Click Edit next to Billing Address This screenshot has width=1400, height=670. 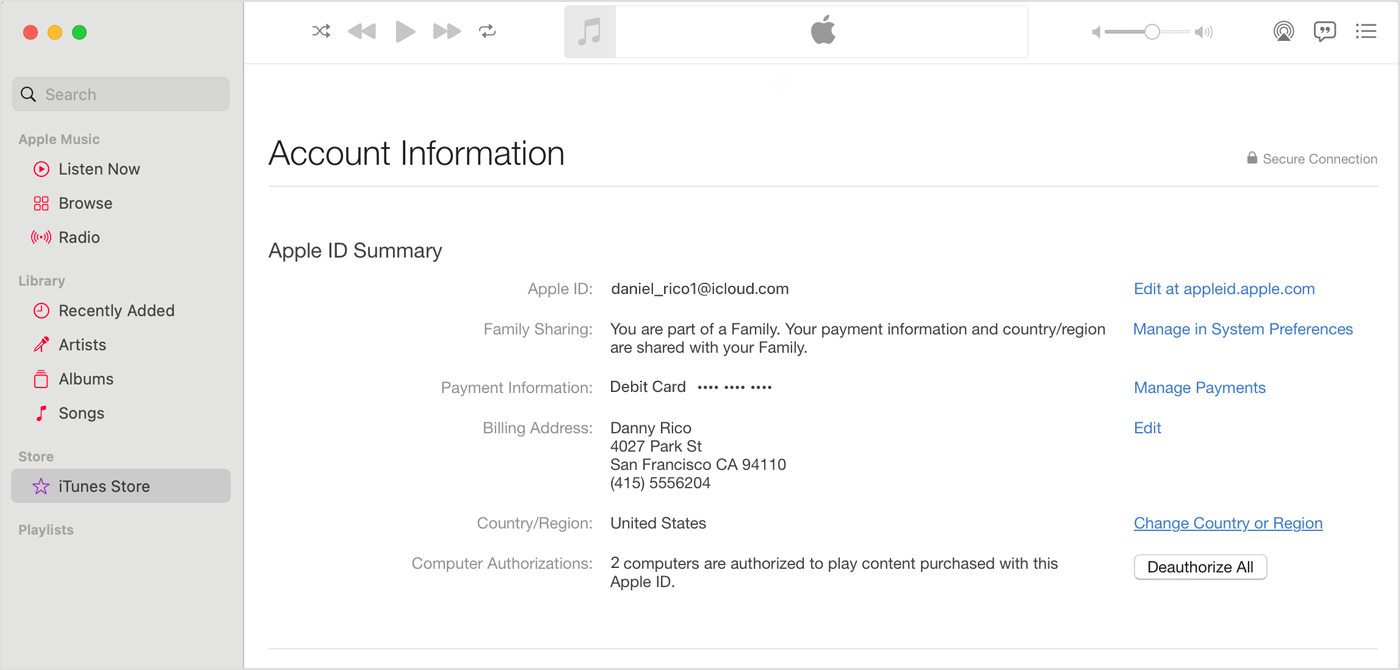pyautogui.click(x=1147, y=428)
